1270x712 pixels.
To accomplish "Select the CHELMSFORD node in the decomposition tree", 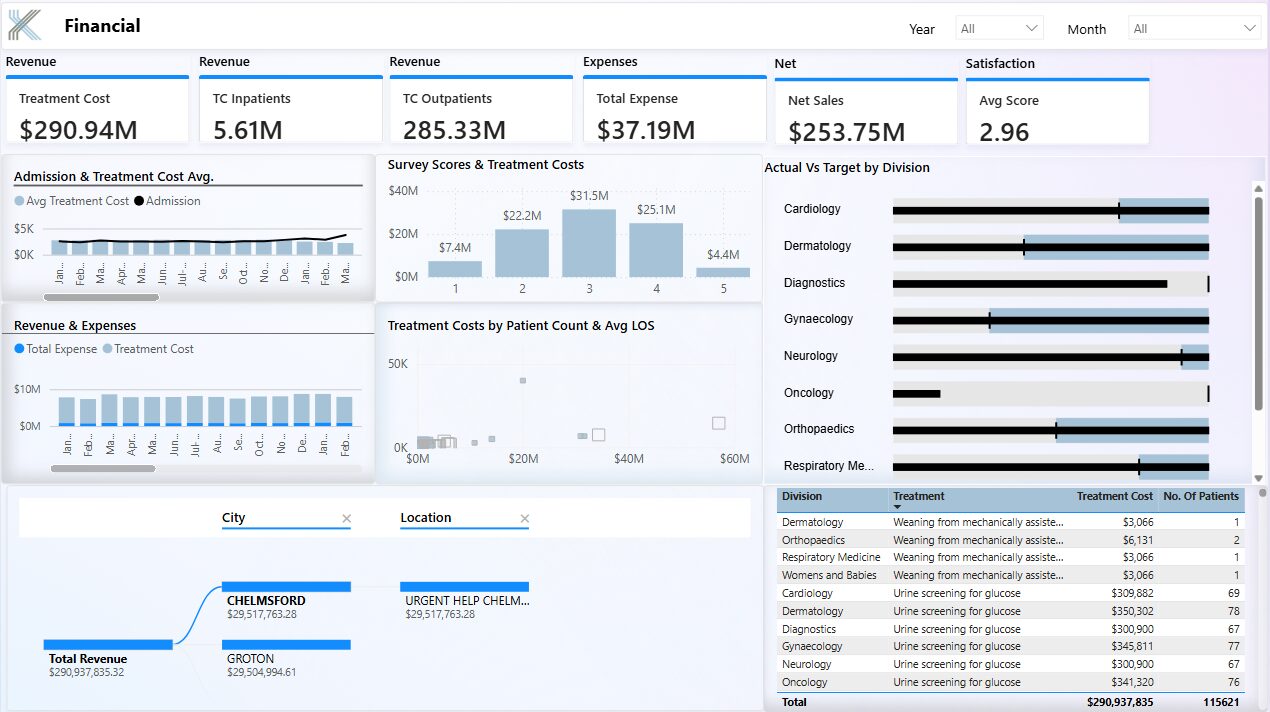I will (286, 587).
